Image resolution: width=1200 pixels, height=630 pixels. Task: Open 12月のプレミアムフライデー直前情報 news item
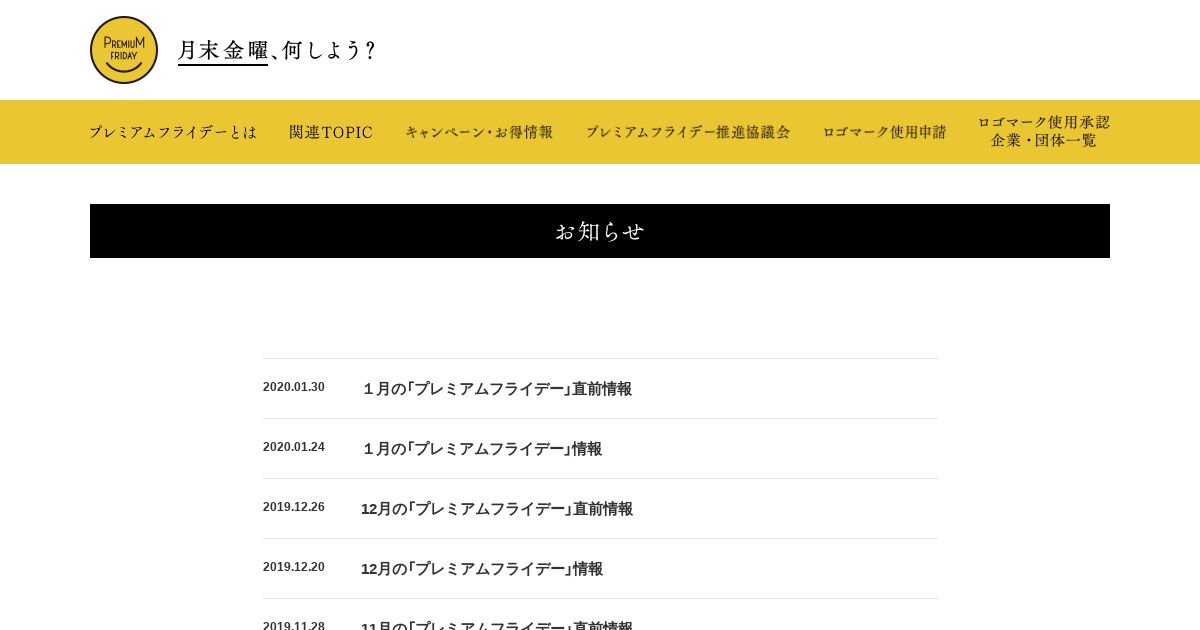(497, 509)
